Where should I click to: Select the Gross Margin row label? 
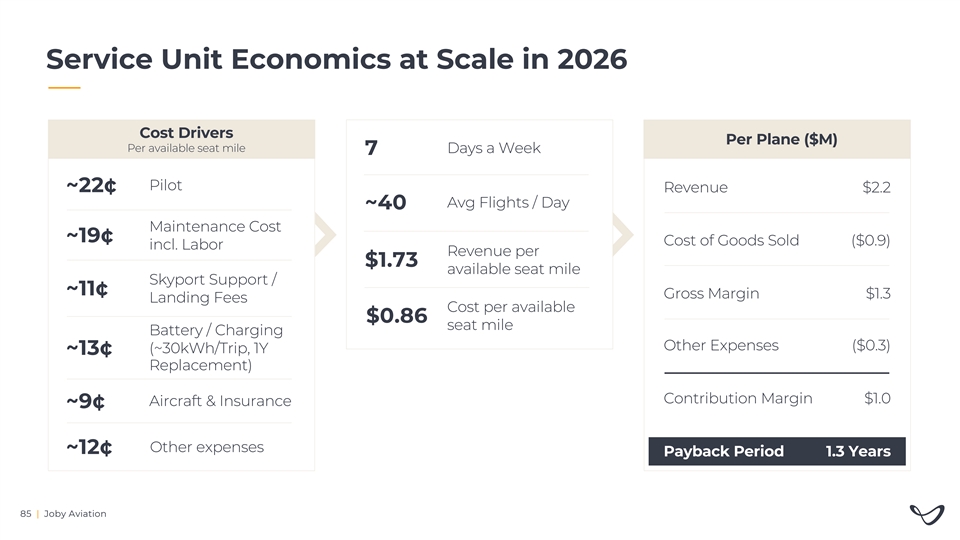[x=711, y=293]
